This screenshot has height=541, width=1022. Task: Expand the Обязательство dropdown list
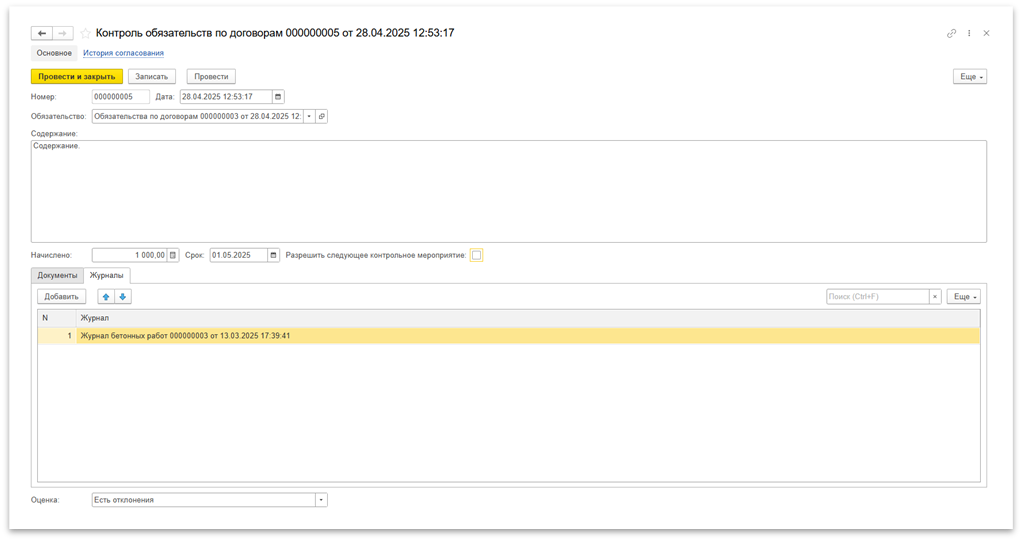[309, 116]
